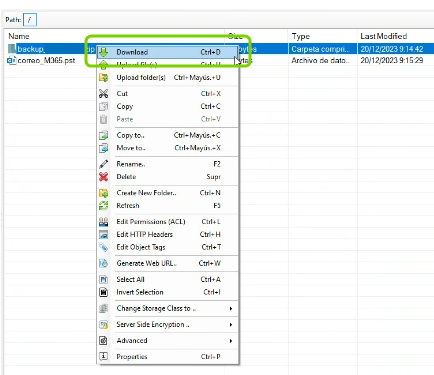Choose Download from the context menu
Image resolution: width=434 pixels, height=375 pixels.
click(168, 52)
